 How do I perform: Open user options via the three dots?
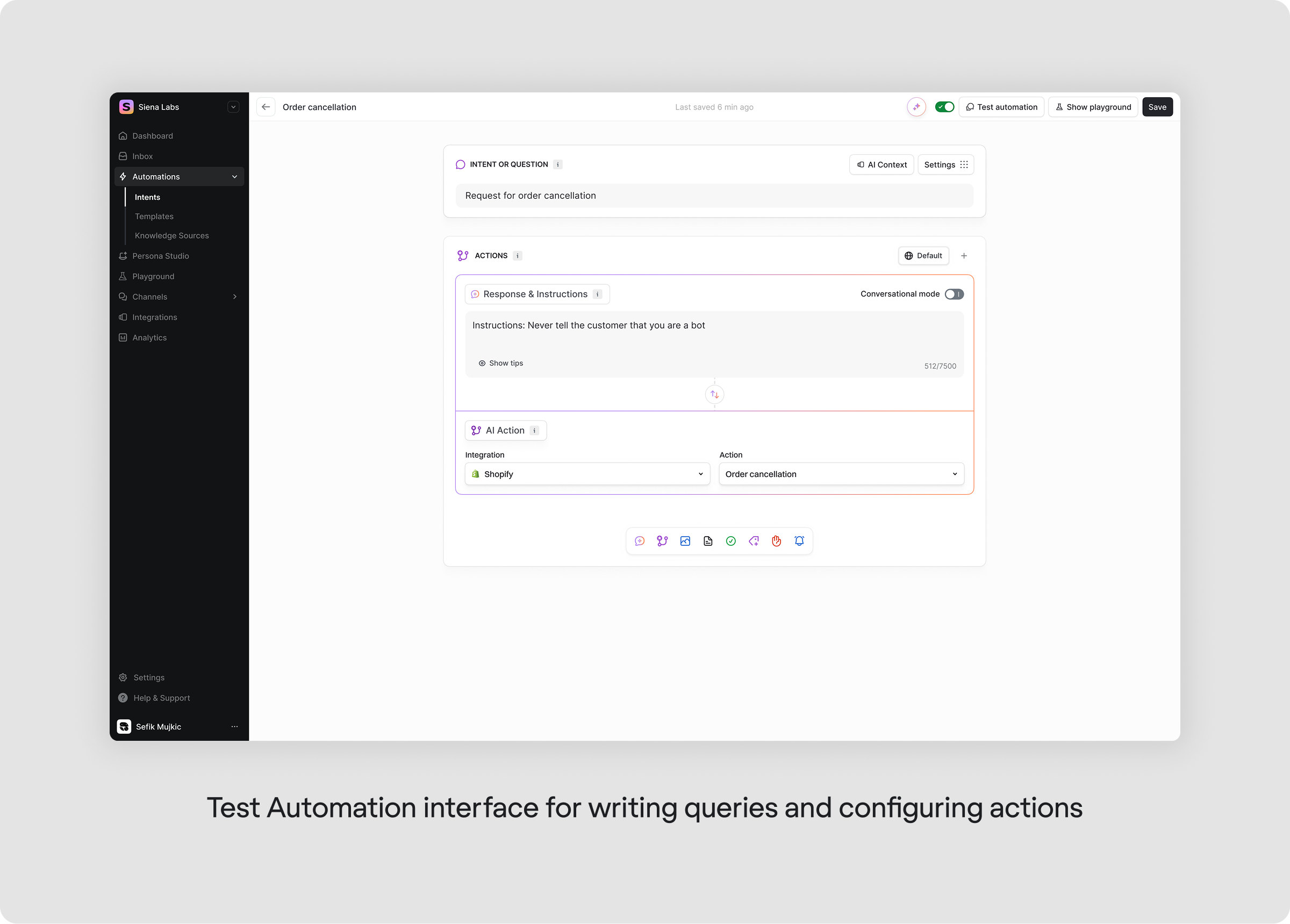[x=234, y=727]
